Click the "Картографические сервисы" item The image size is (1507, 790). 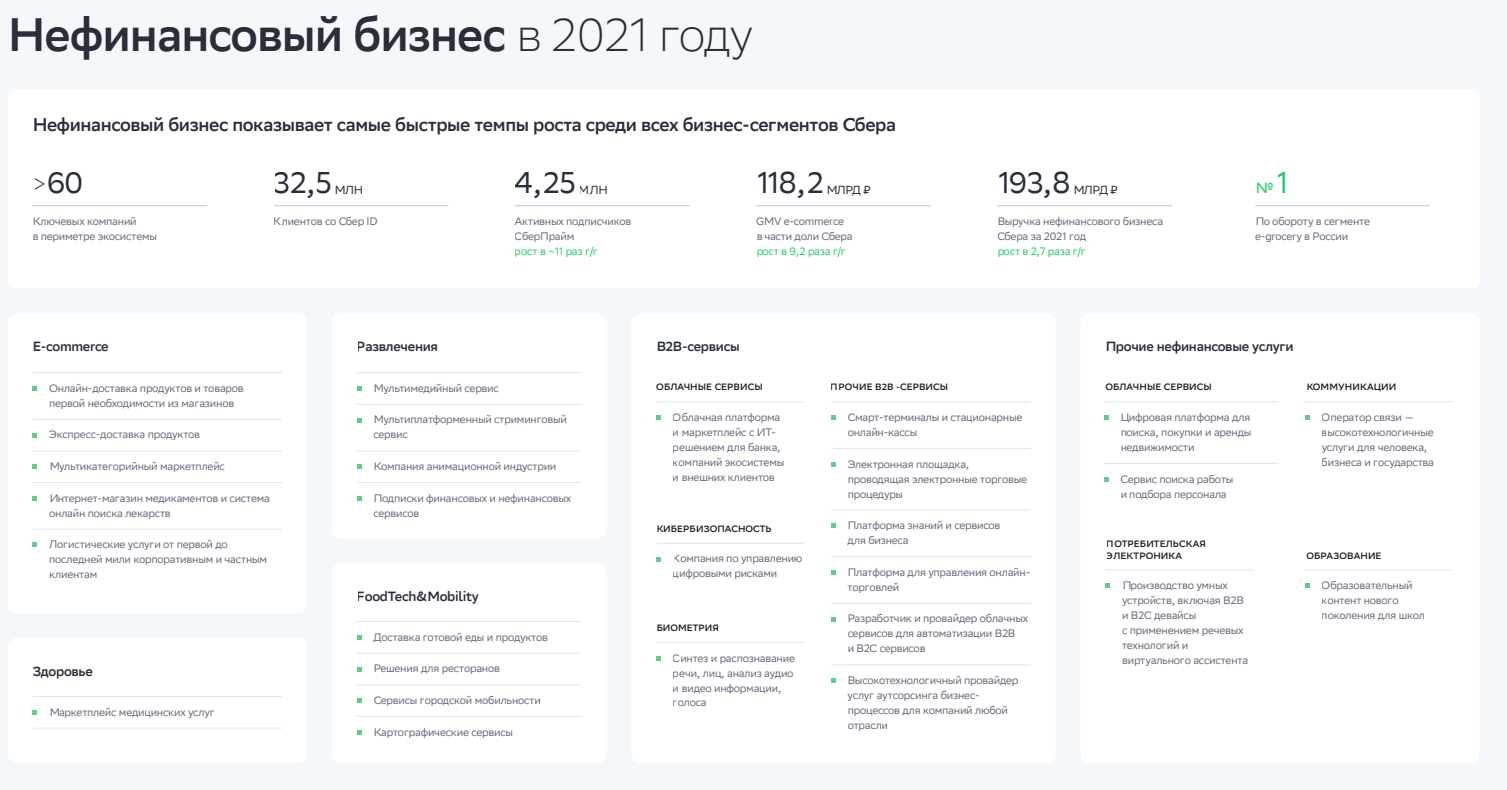(443, 733)
